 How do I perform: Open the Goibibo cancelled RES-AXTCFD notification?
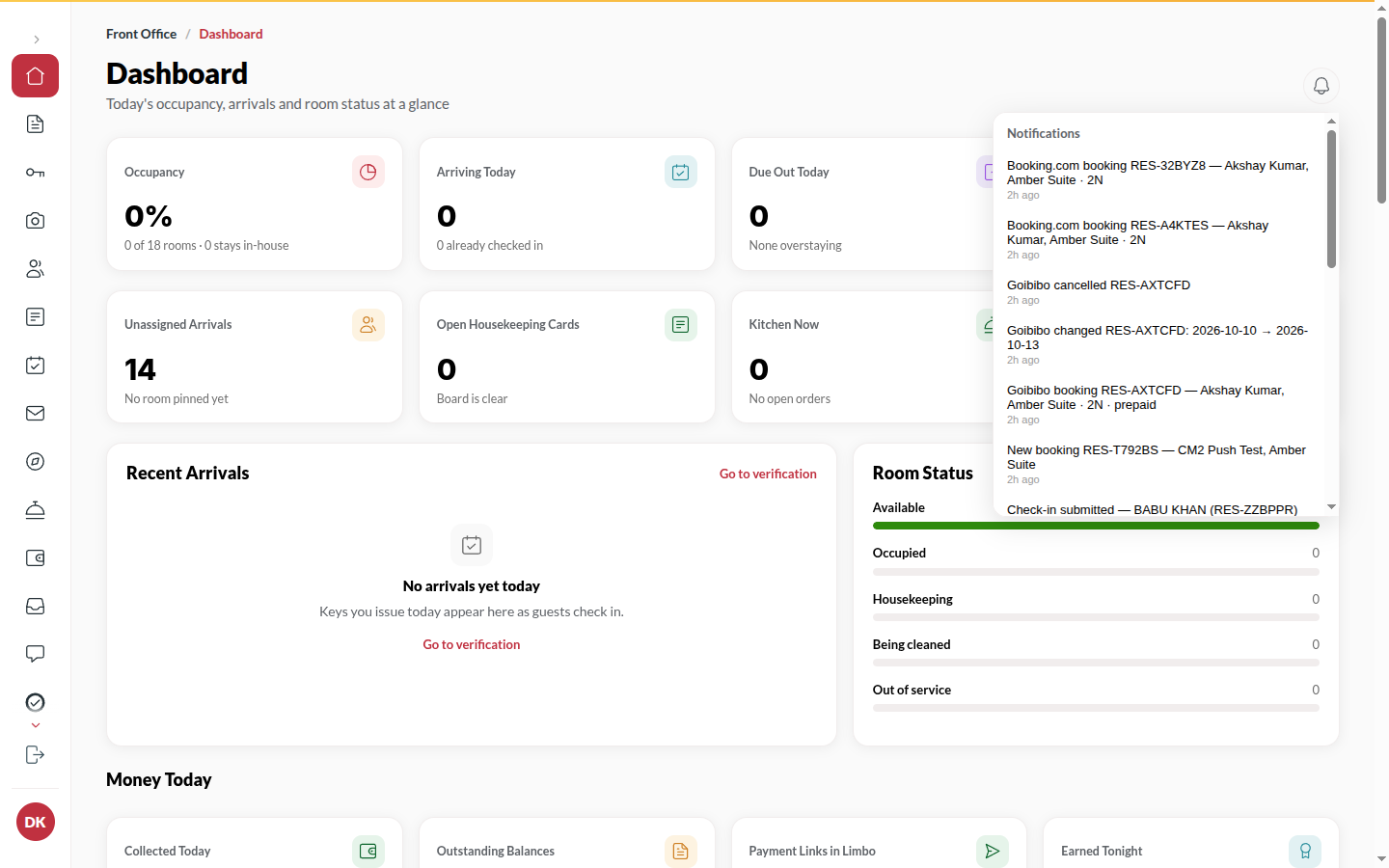pos(1160,291)
